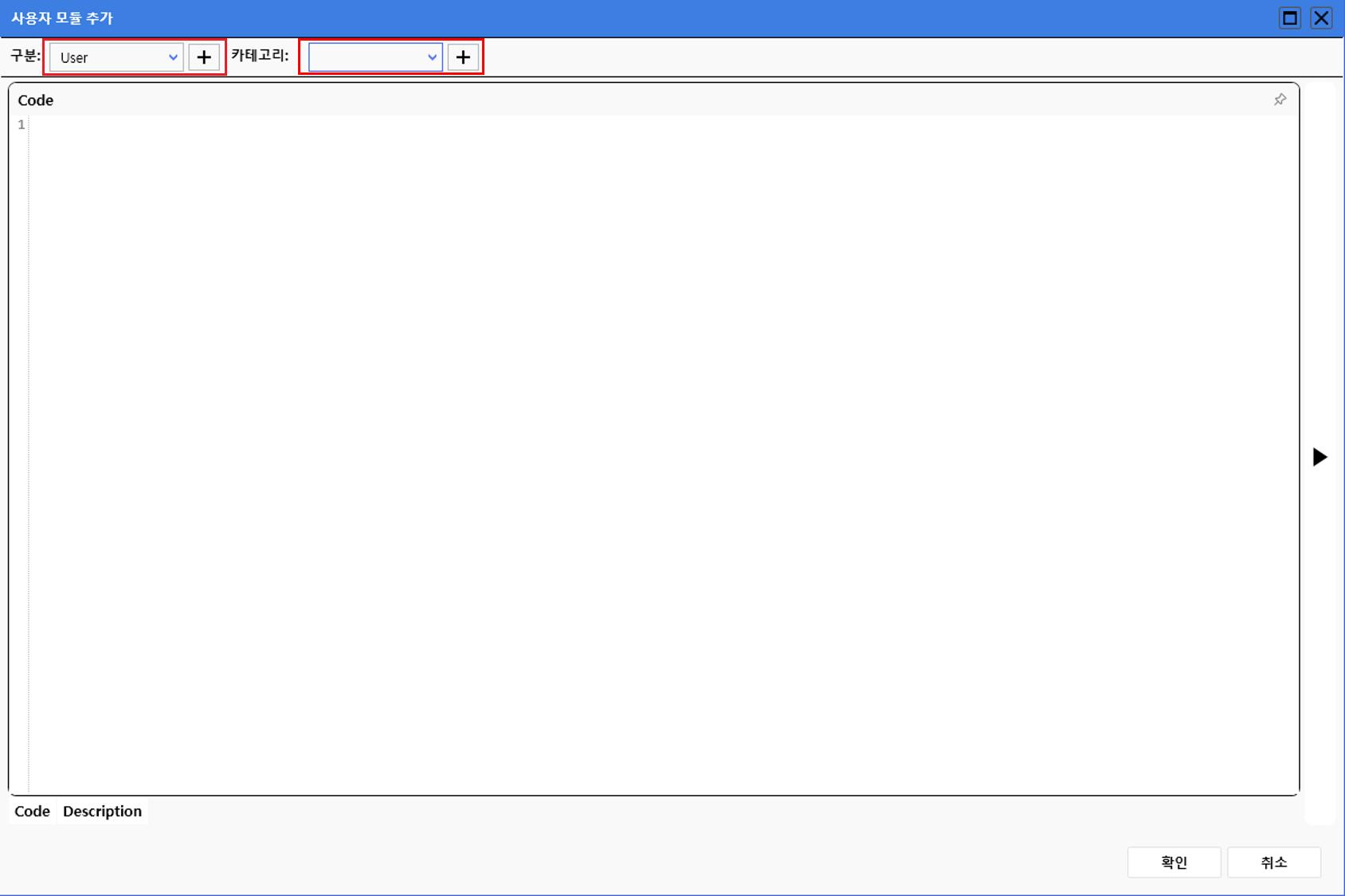The height and width of the screenshot is (896, 1345).
Task: Click the plus button next to the 구분 dropdown
Action: 204,57
